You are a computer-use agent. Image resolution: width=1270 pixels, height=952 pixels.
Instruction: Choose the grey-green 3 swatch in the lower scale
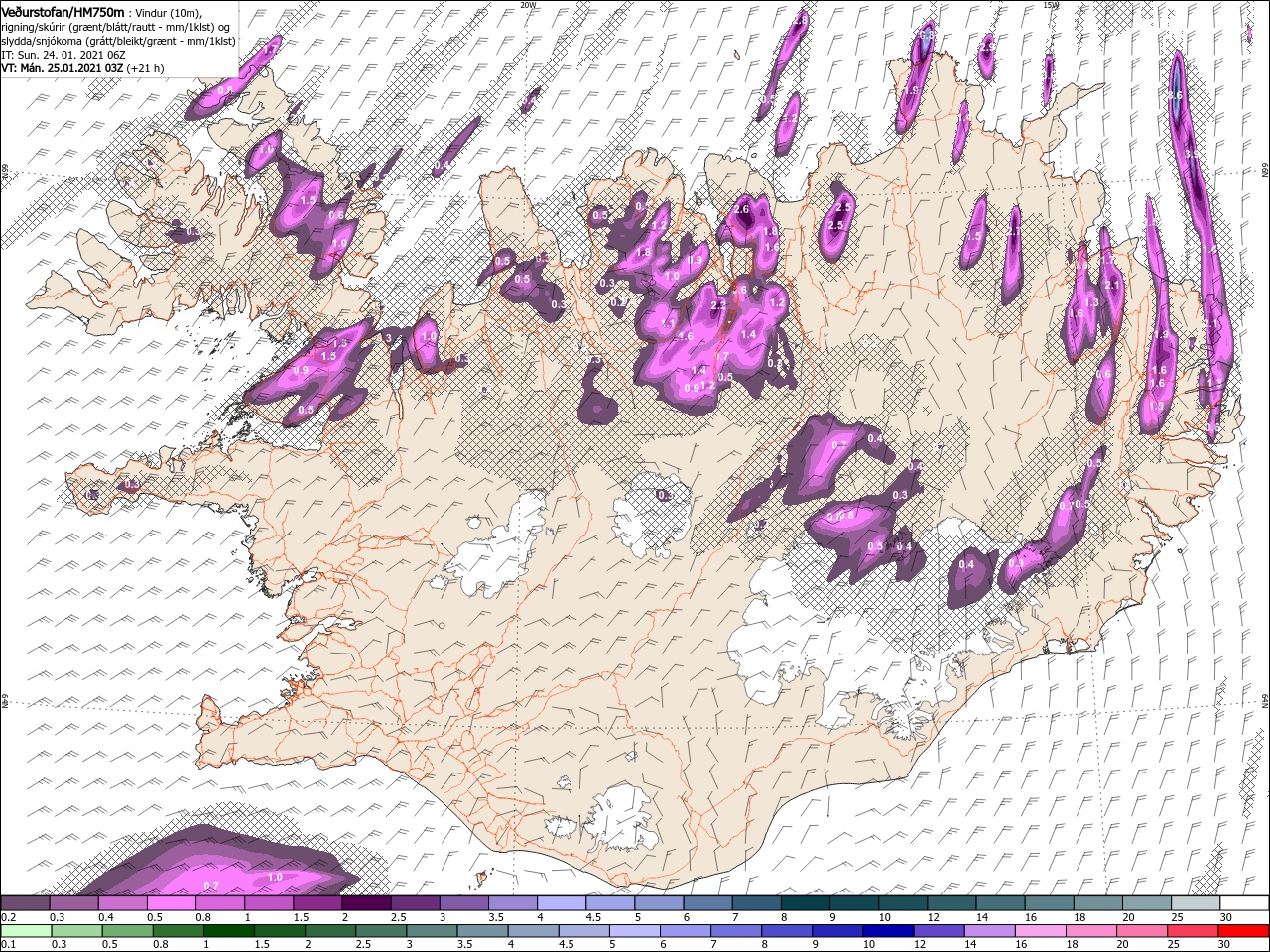tap(431, 931)
